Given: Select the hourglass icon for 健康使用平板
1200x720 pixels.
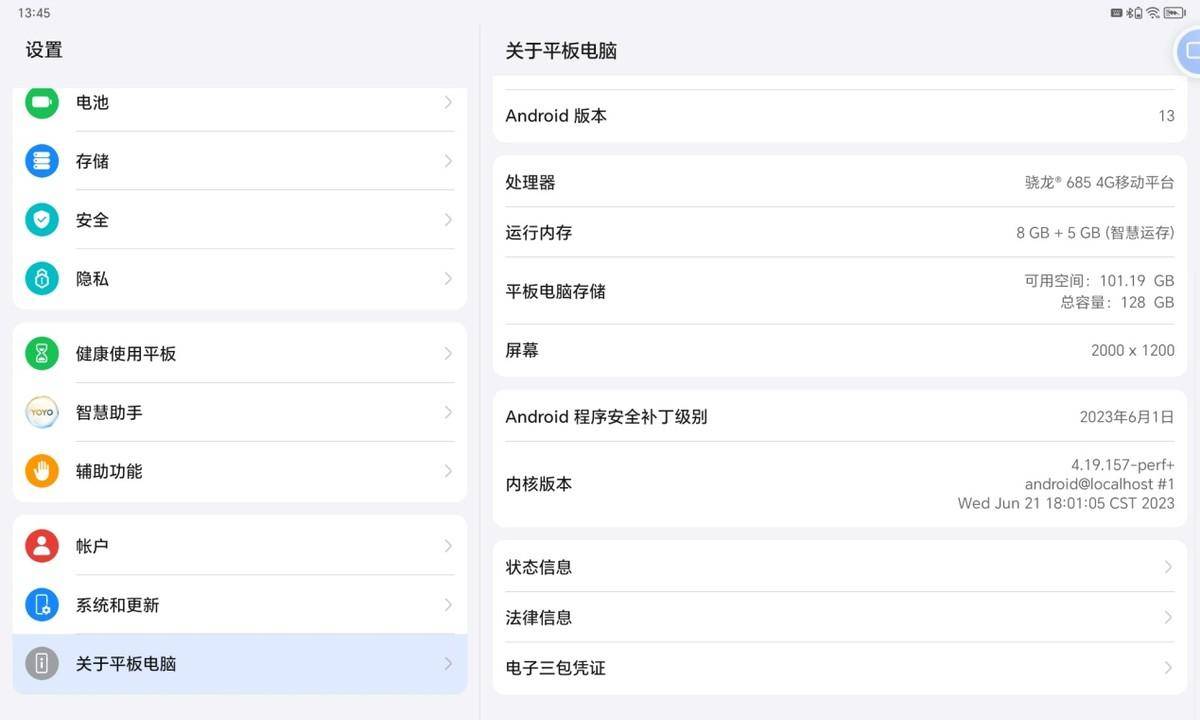Looking at the screenshot, I should pyautogui.click(x=41, y=353).
